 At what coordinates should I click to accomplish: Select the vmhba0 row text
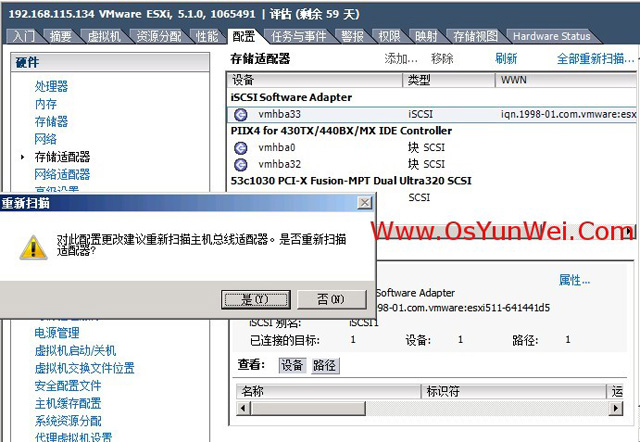click(x=277, y=147)
